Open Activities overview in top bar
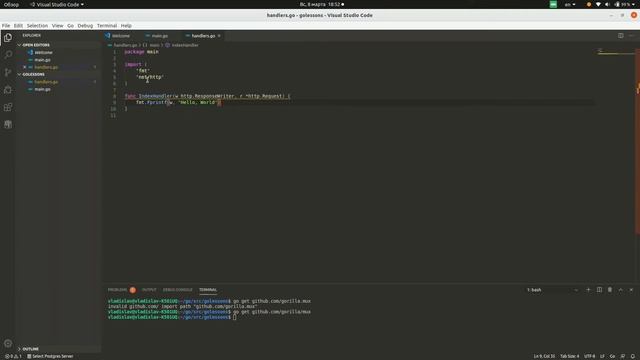 11,4
